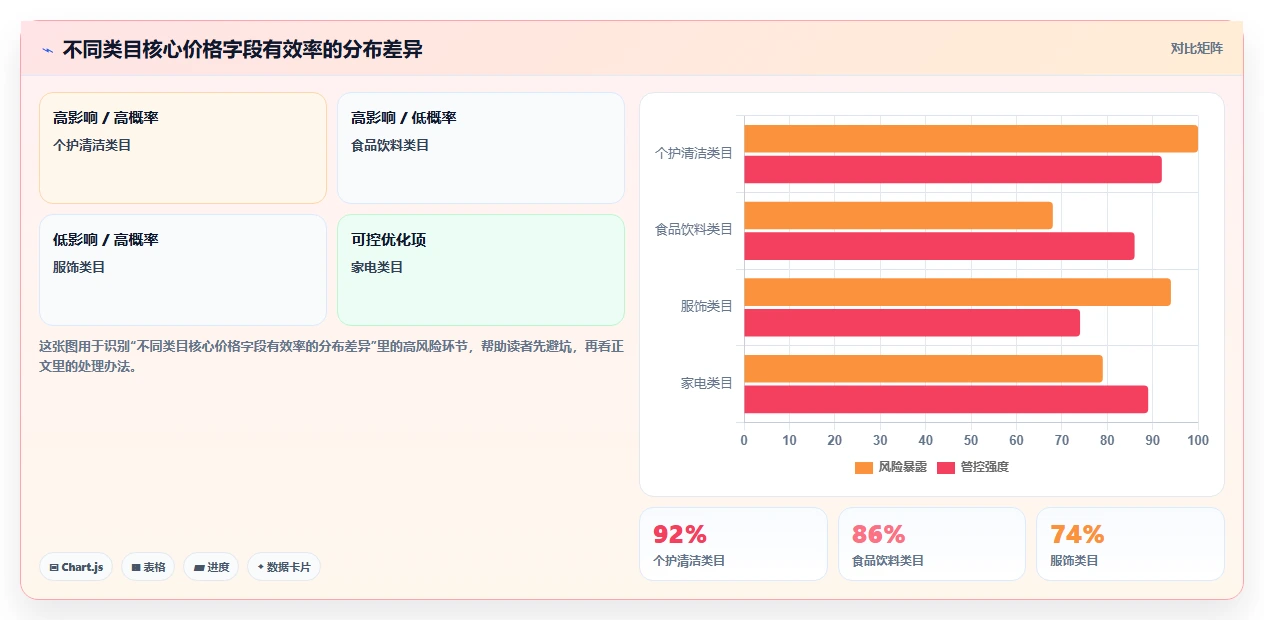This screenshot has width=1264, height=620.
Task: Click the Chart.js tag chip
Action: point(76,567)
